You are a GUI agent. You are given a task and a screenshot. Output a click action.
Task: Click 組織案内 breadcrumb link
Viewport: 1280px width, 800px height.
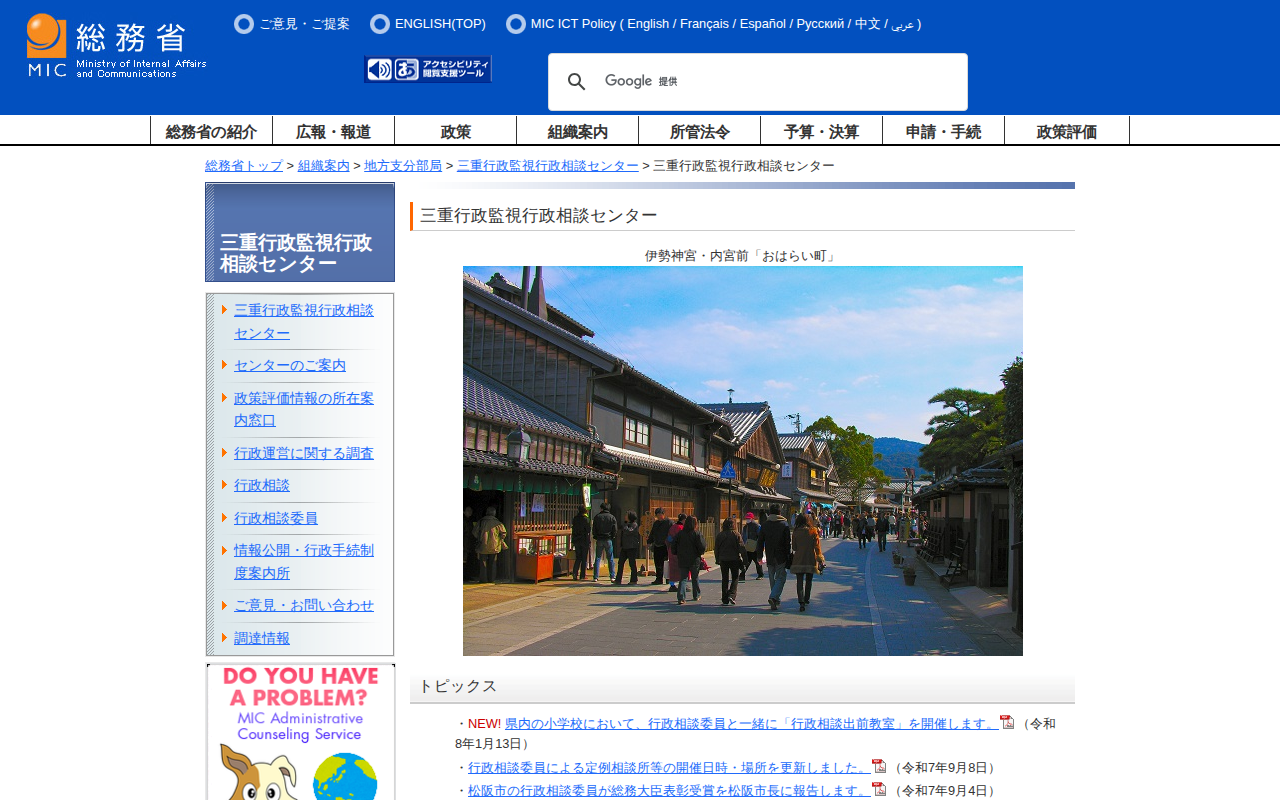click(x=324, y=166)
